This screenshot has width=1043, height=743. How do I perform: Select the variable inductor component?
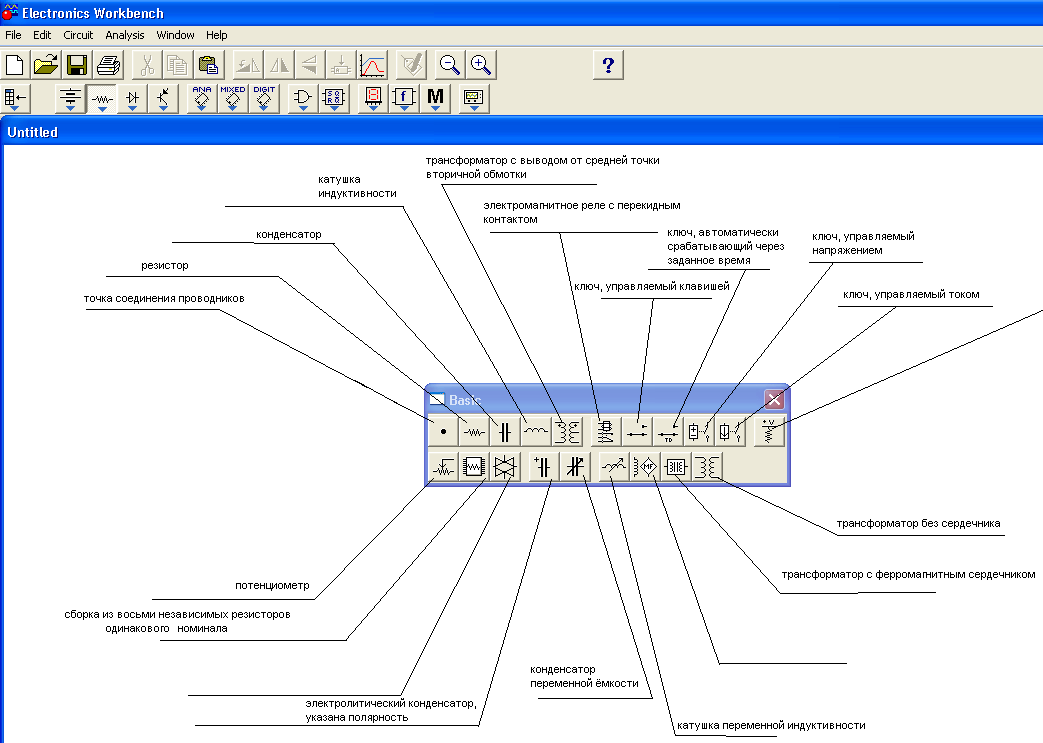613,467
